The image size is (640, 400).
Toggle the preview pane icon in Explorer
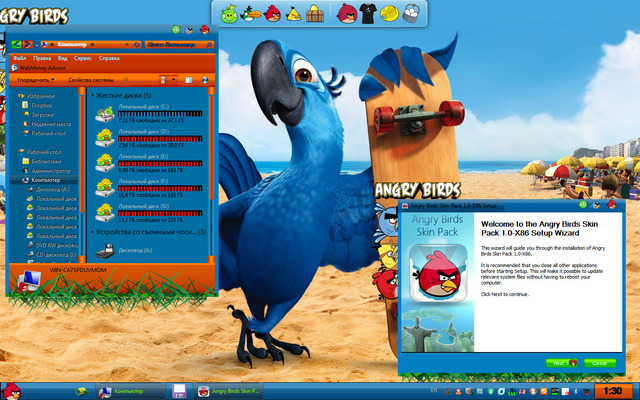[189, 80]
